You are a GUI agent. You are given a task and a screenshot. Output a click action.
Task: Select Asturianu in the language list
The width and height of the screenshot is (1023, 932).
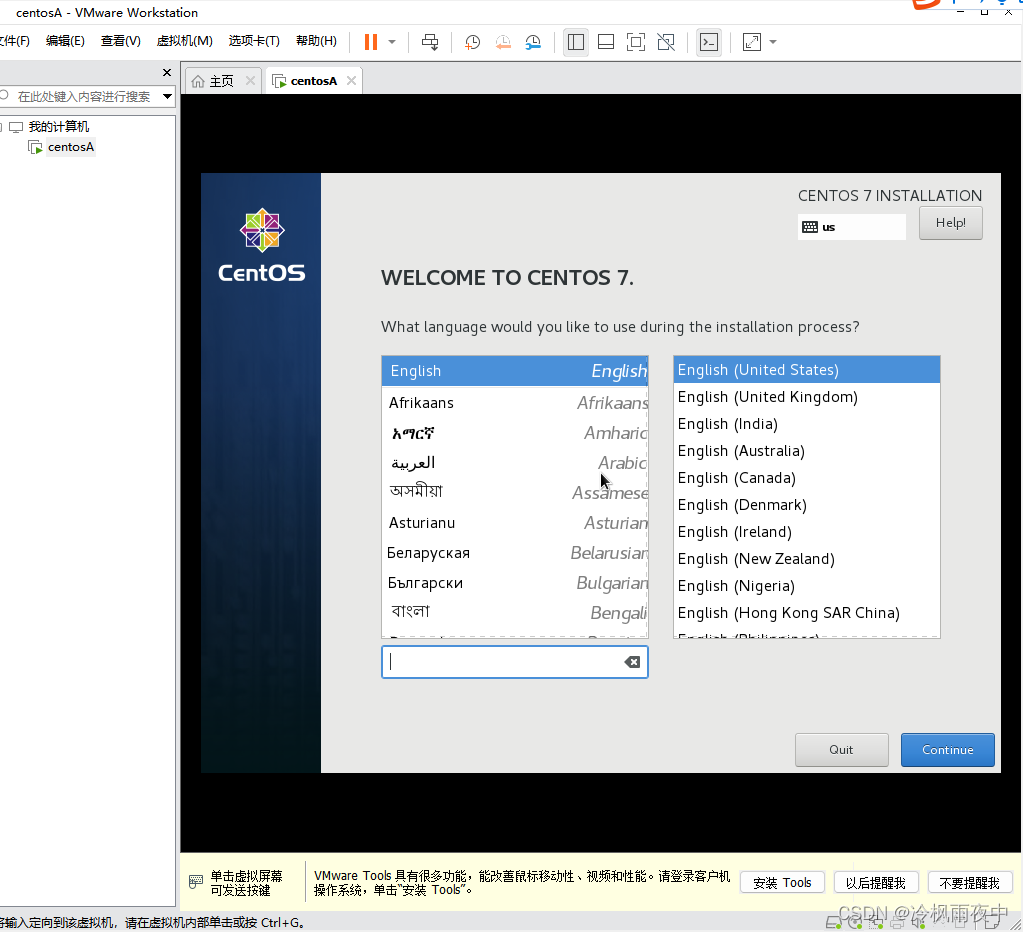(515, 523)
